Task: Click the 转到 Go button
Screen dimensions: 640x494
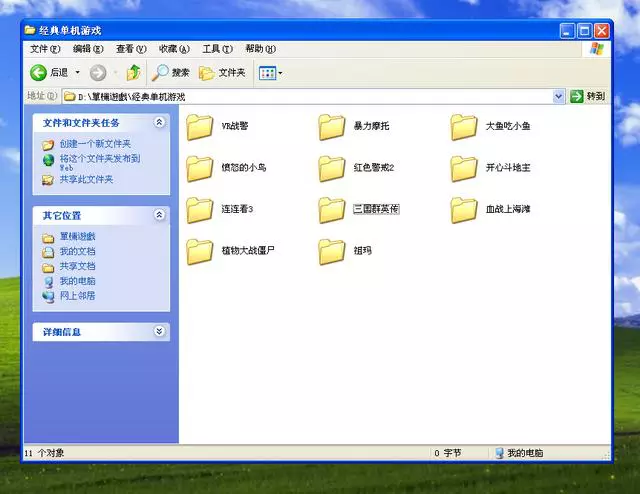Action: 588,96
